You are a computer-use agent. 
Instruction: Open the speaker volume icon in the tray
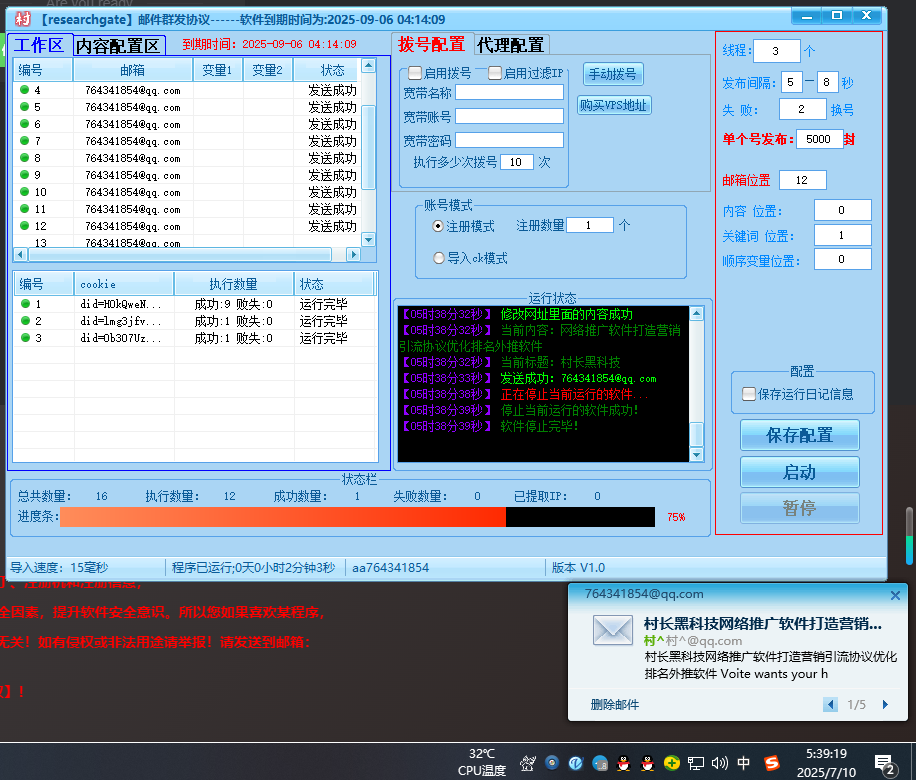coord(720,763)
